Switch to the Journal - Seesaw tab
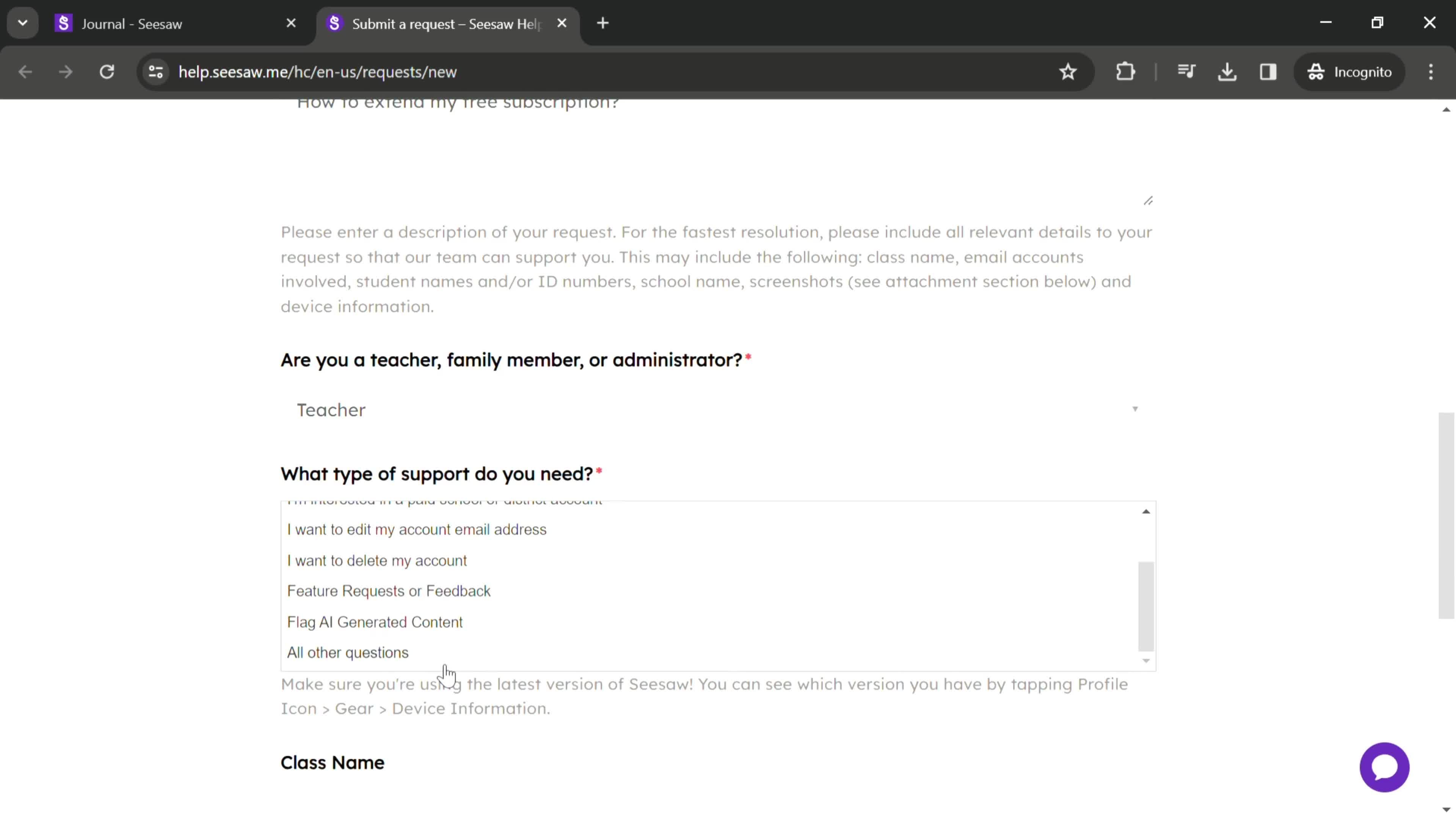 (175, 23)
